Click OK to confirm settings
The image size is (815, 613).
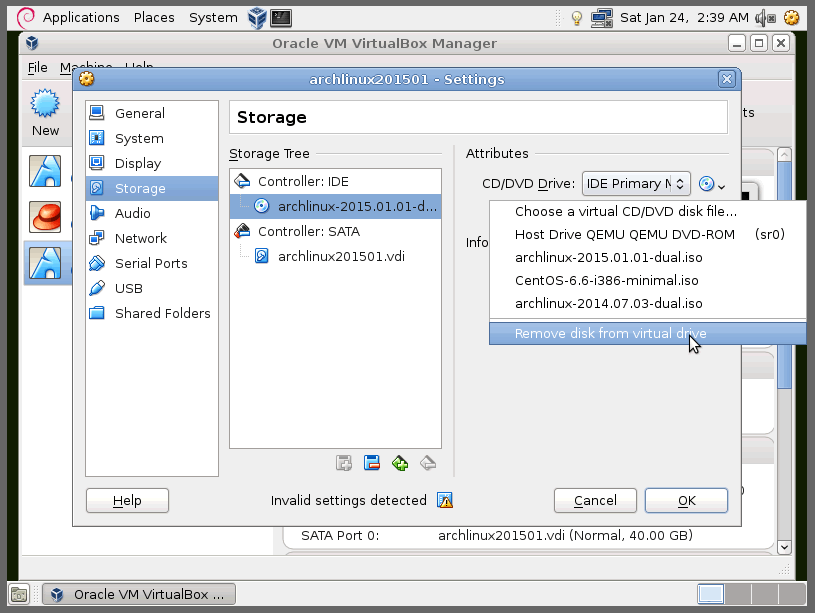coord(686,500)
